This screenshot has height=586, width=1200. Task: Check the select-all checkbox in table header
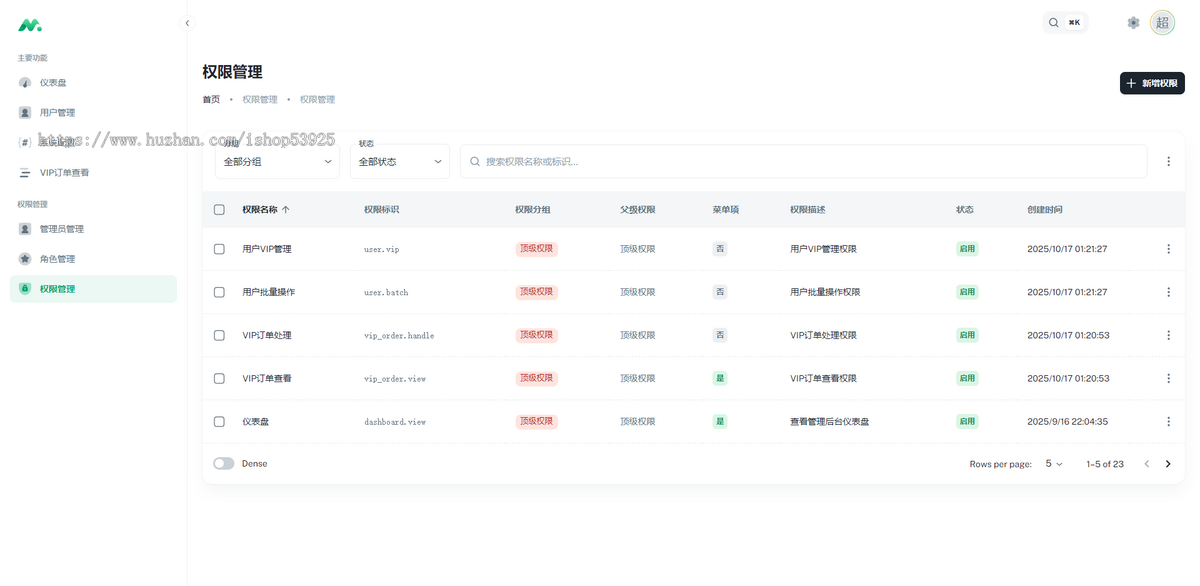click(x=219, y=210)
